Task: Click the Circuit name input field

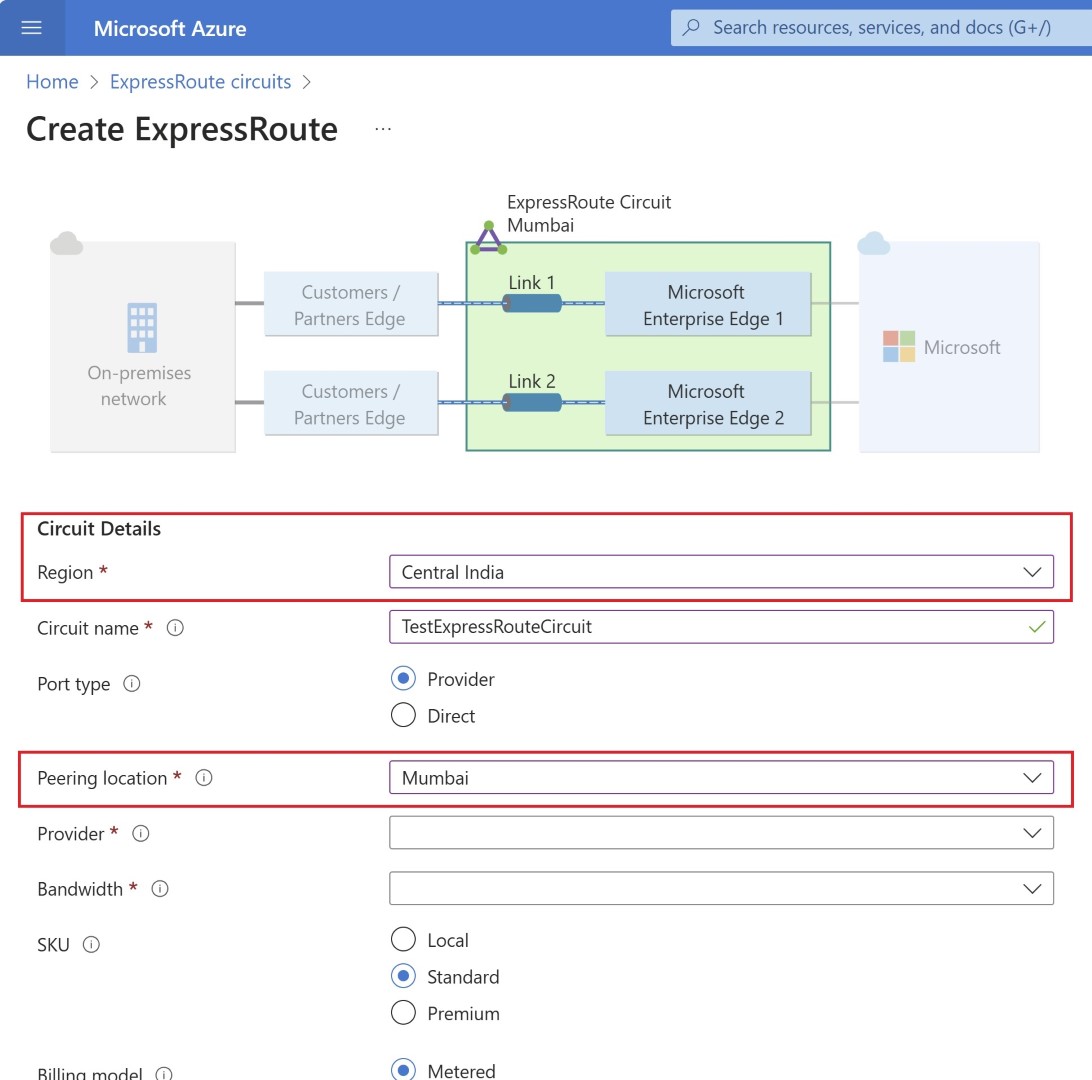Action: 722,627
